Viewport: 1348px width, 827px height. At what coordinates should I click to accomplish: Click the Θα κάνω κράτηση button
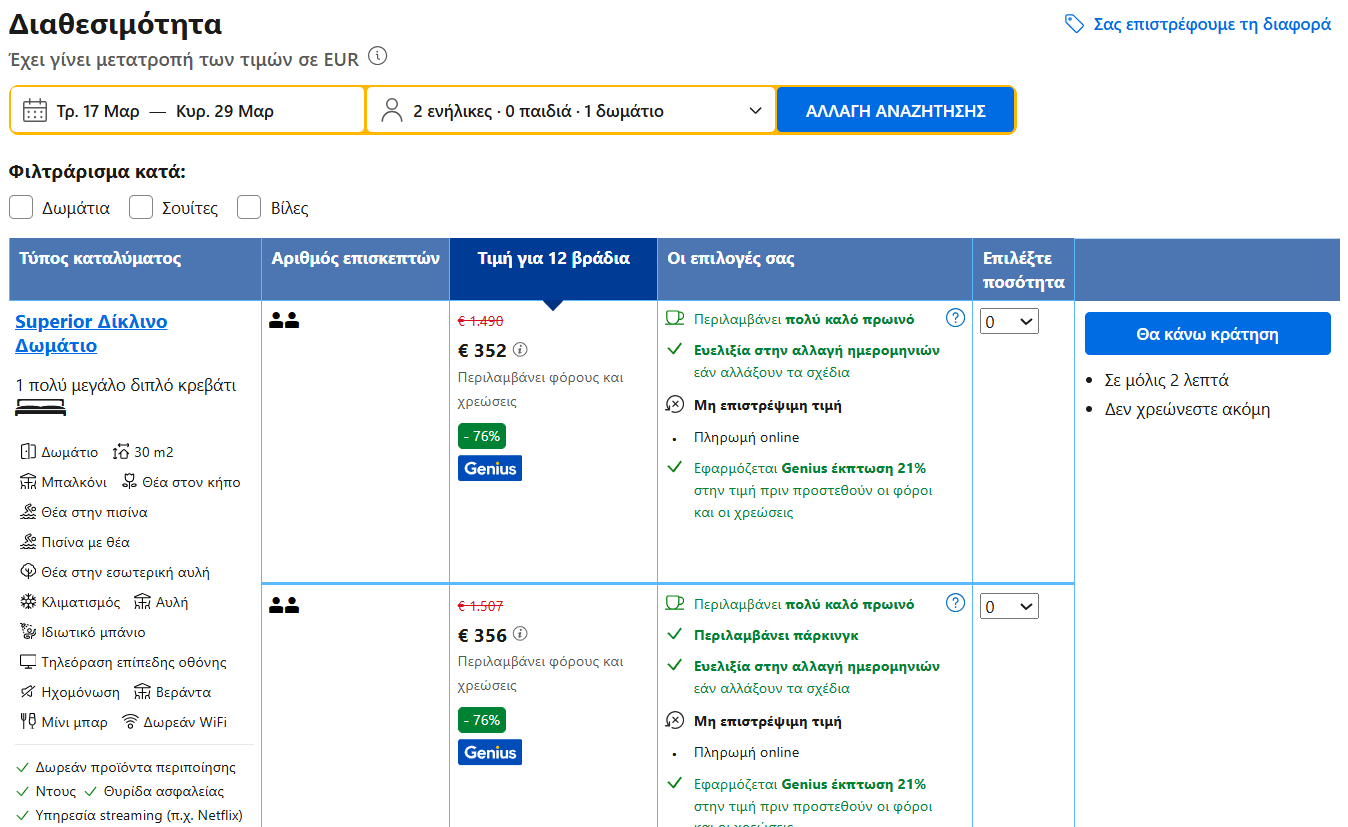[x=1207, y=334]
